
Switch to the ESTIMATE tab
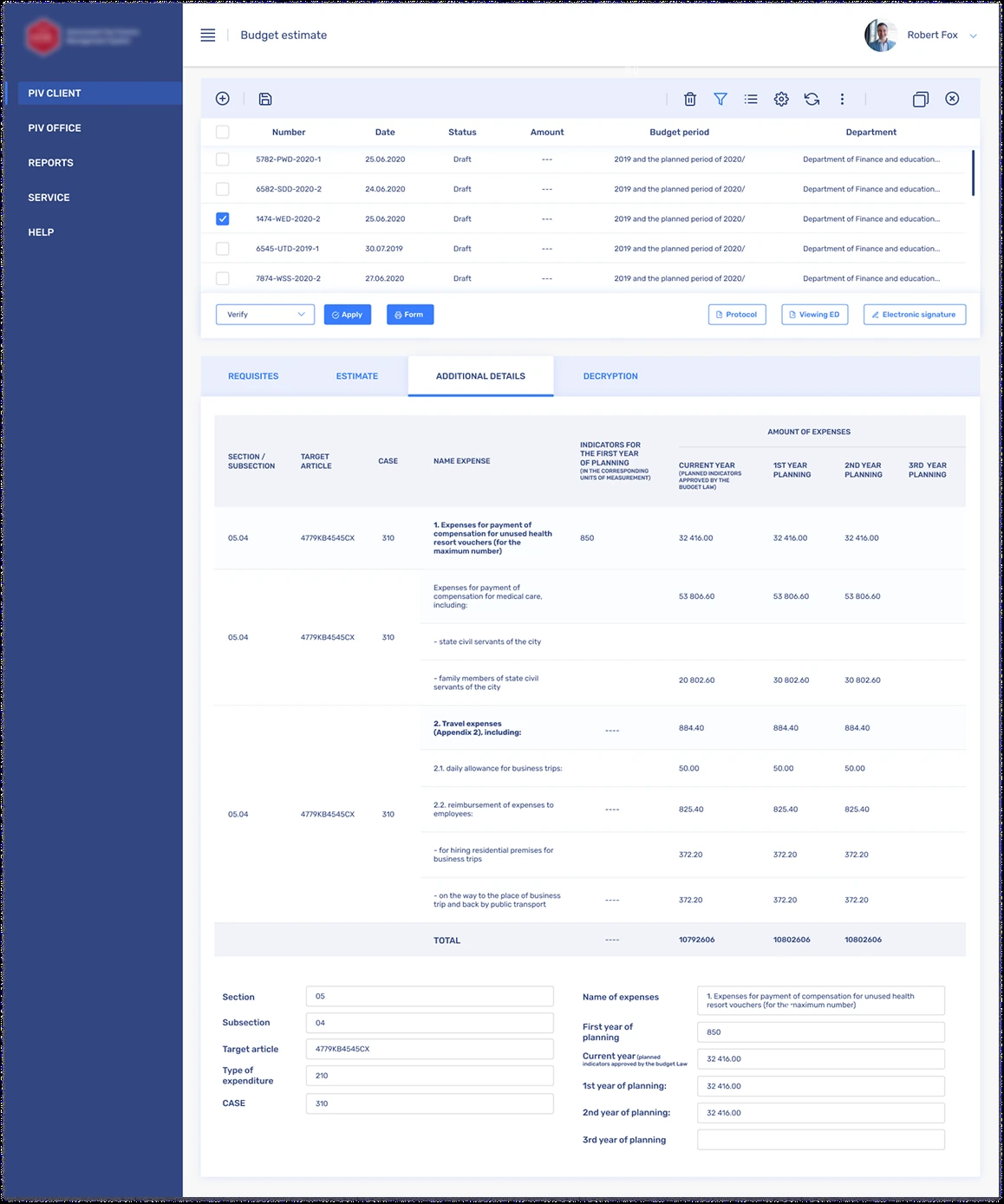pyautogui.click(x=357, y=376)
